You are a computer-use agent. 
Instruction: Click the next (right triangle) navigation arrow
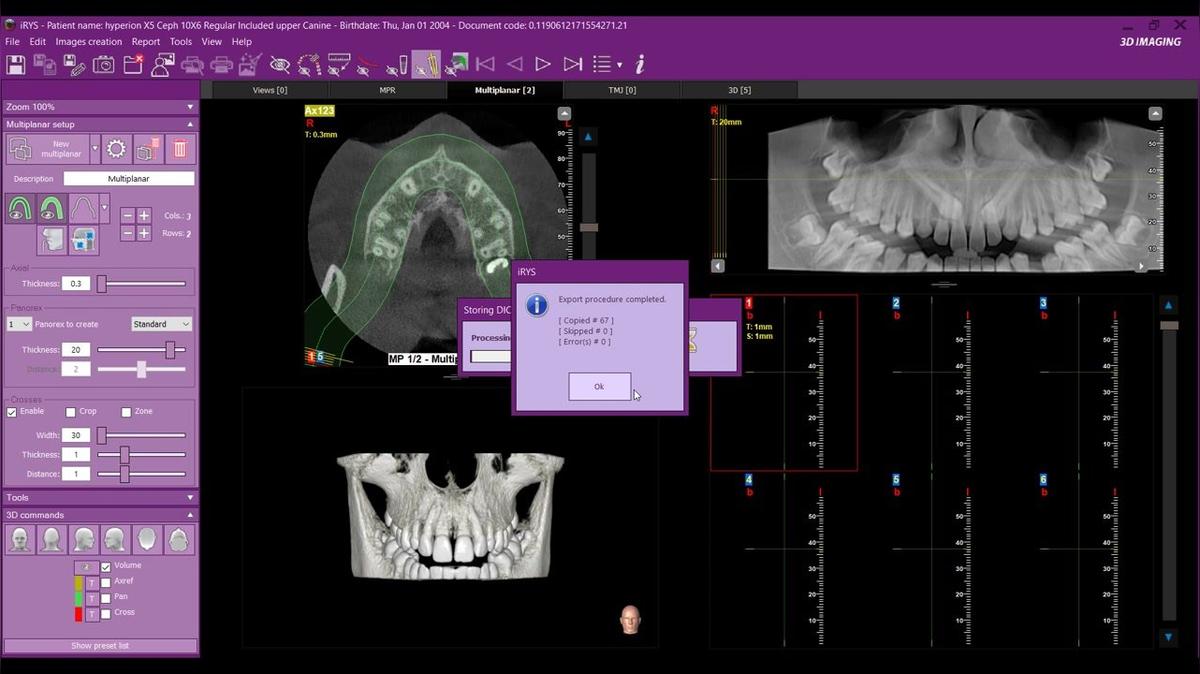pyautogui.click(x=543, y=64)
